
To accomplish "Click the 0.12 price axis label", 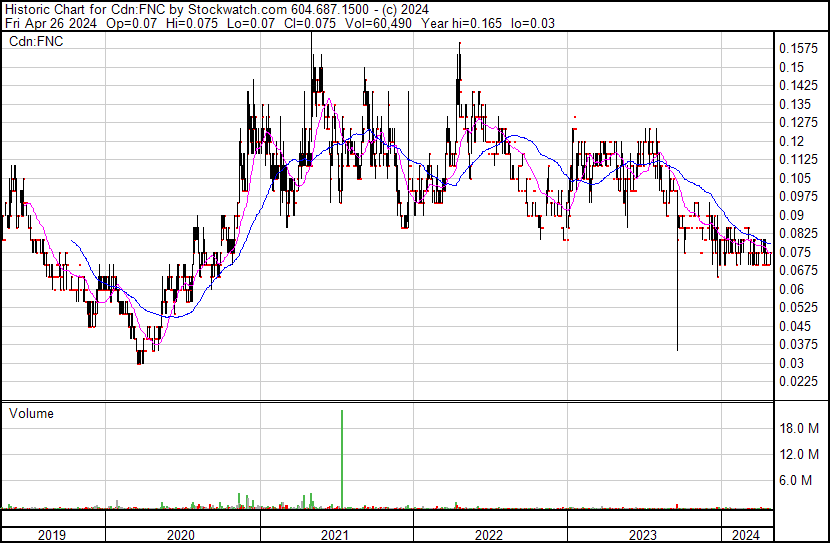I will pos(792,141).
